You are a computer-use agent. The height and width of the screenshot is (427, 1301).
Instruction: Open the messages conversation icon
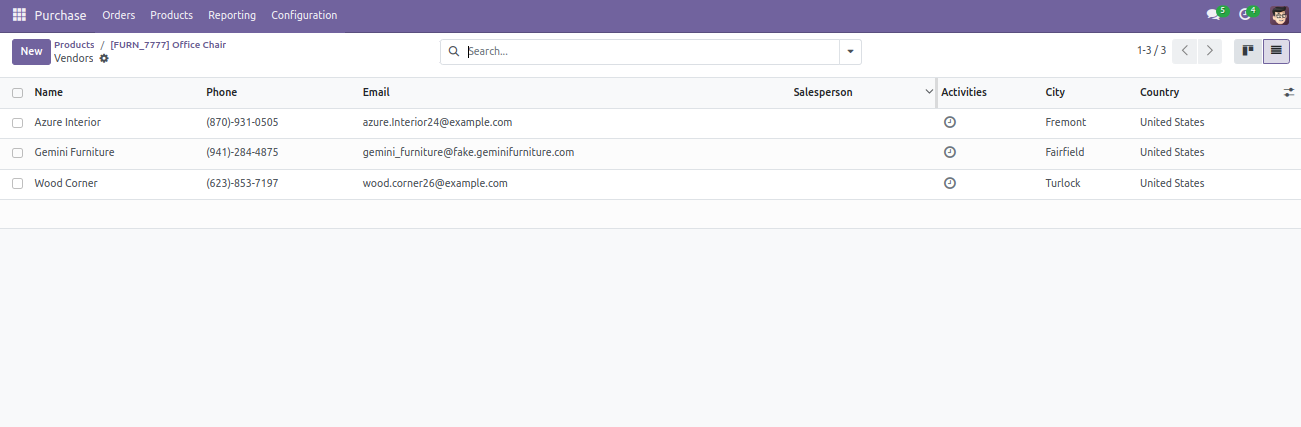1214,15
